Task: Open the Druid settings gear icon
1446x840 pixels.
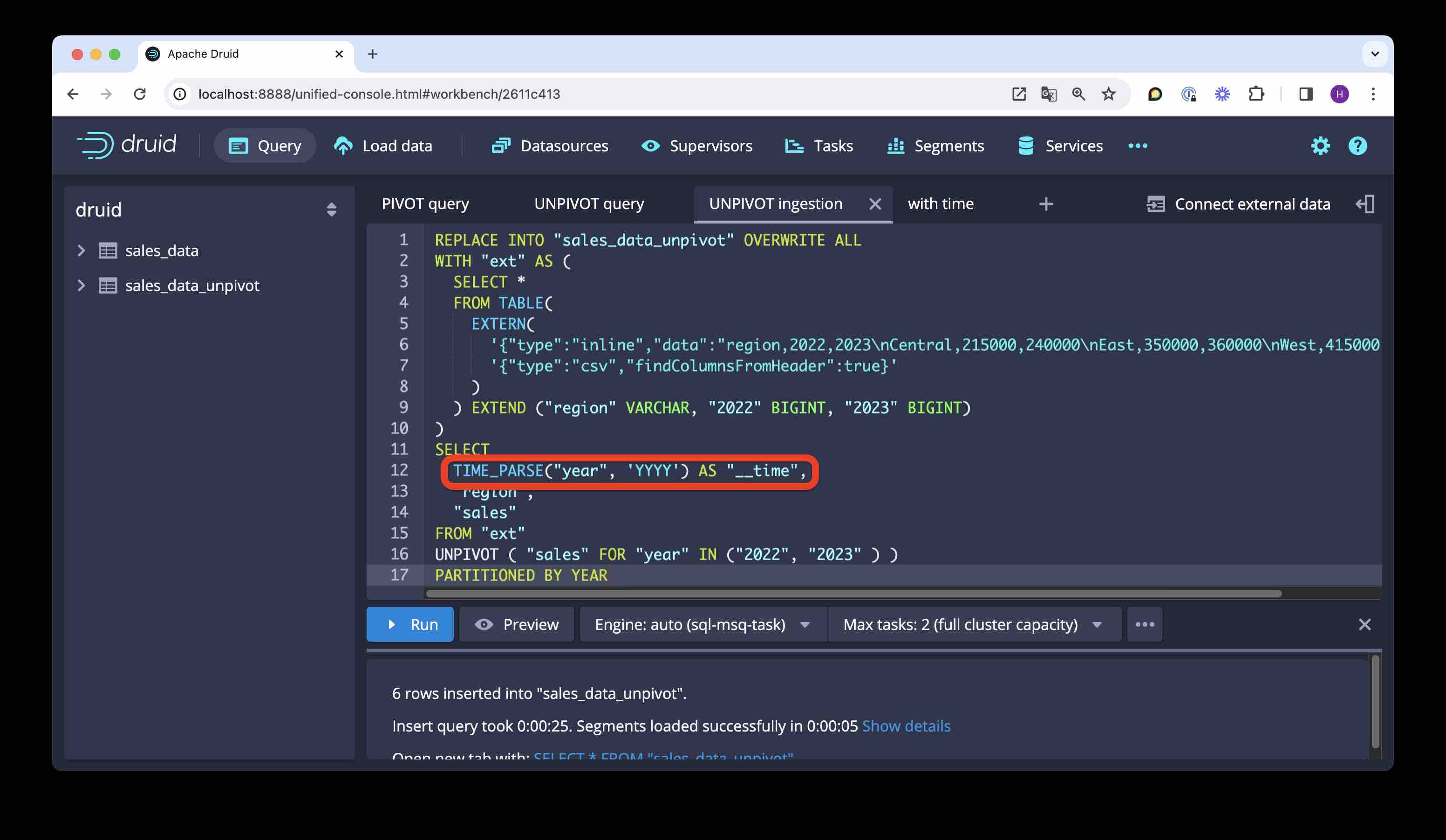Action: pos(1320,146)
